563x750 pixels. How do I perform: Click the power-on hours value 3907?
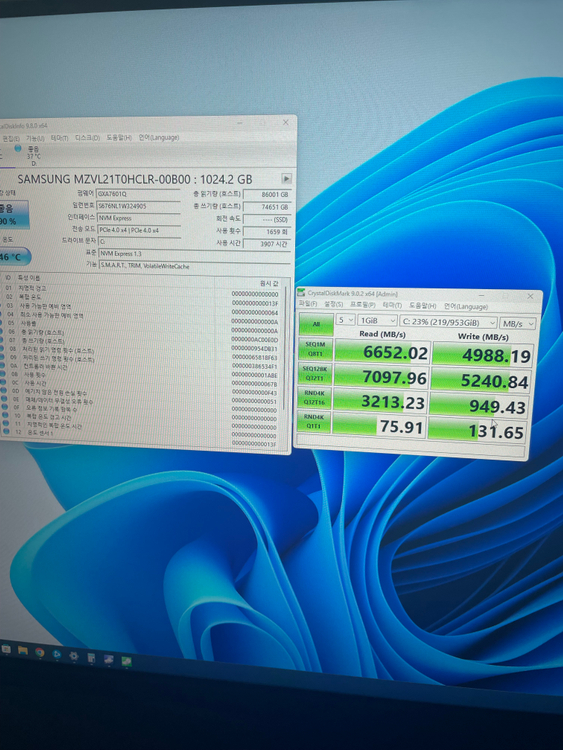point(267,243)
